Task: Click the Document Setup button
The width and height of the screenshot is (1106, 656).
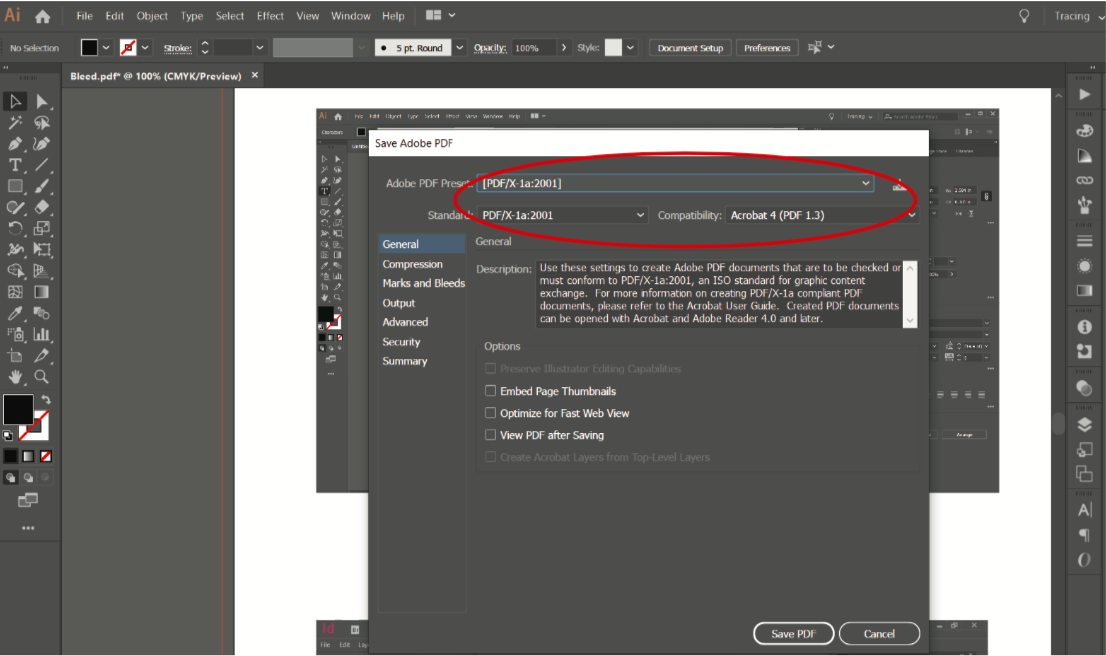Action: coord(690,48)
